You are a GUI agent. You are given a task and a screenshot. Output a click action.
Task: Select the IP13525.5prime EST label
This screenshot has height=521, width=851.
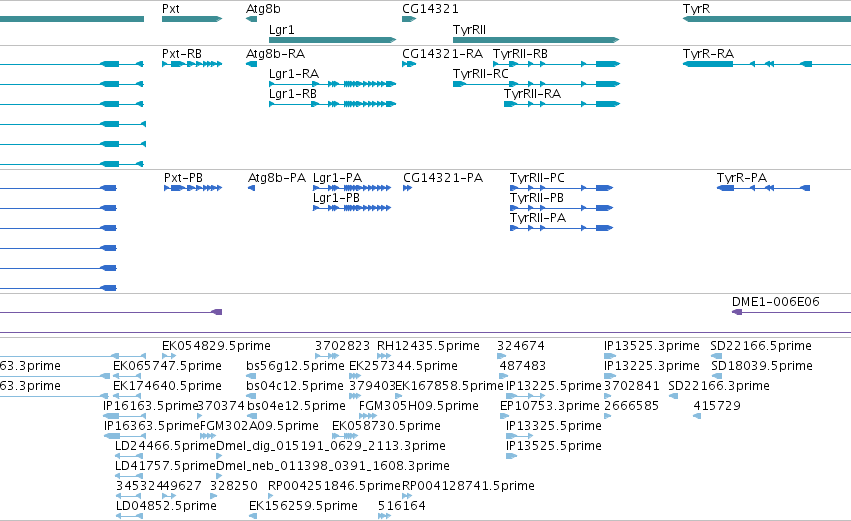554,446
